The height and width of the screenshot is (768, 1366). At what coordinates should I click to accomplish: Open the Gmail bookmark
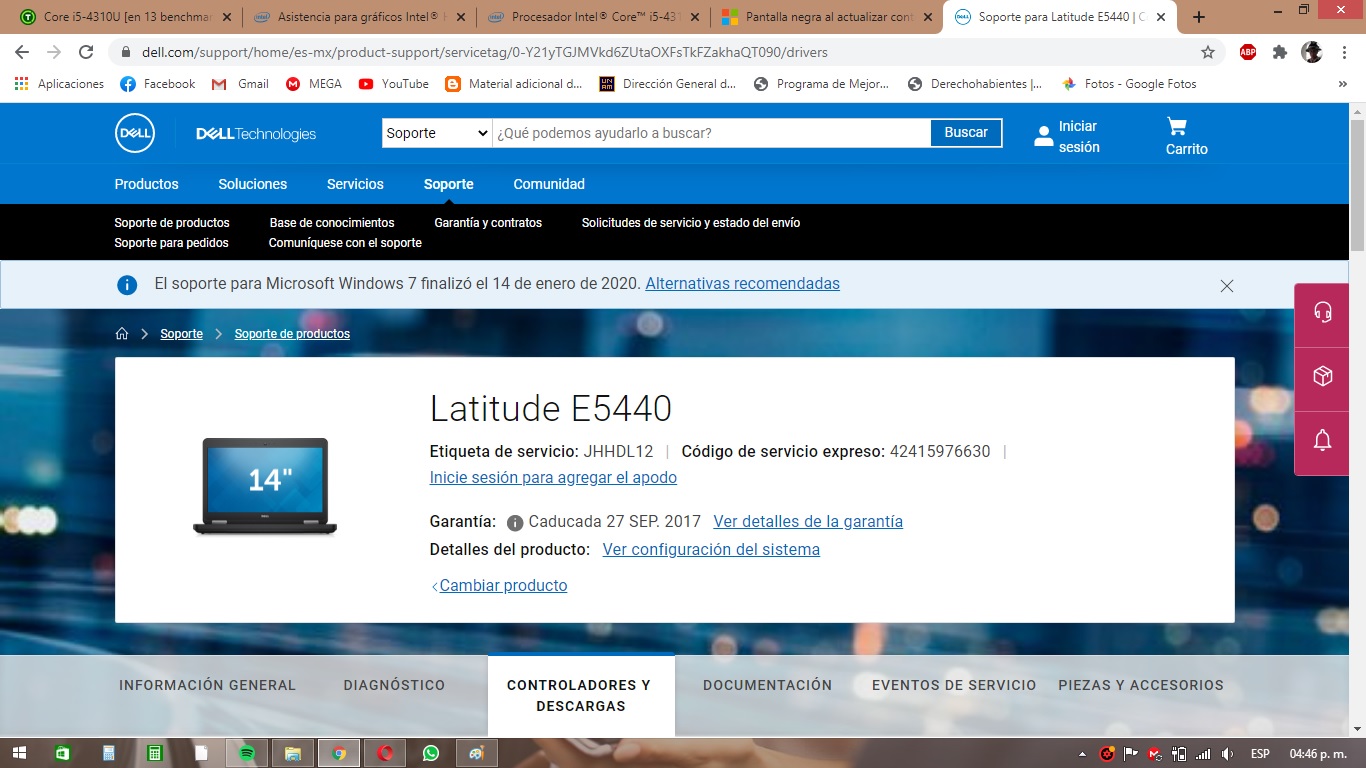point(240,84)
